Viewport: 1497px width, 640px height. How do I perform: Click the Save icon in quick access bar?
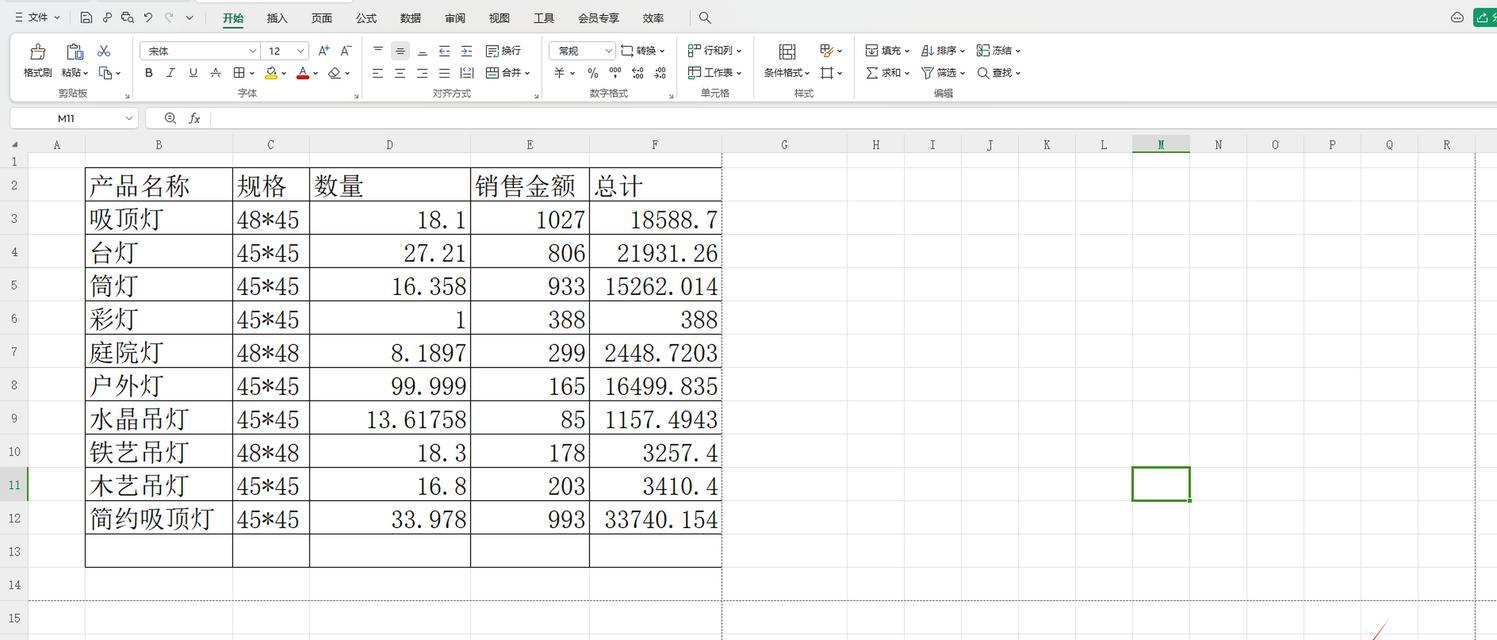(x=87, y=18)
